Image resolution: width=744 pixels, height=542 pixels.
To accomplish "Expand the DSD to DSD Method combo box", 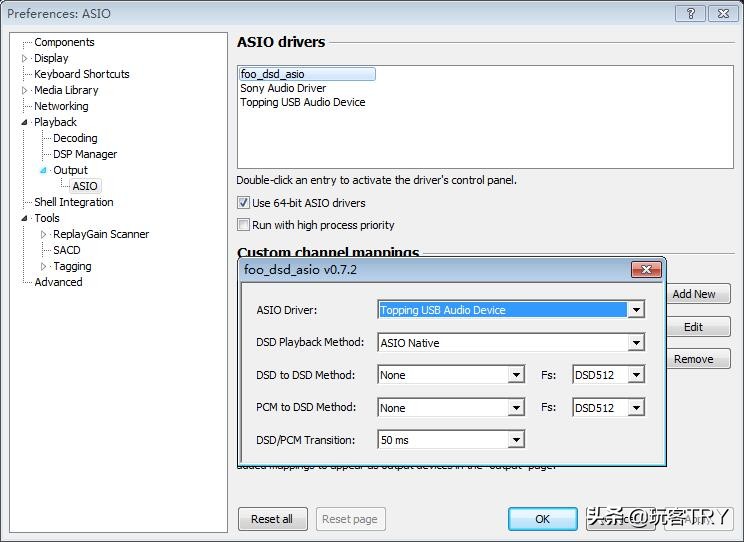I will click(516, 375).
